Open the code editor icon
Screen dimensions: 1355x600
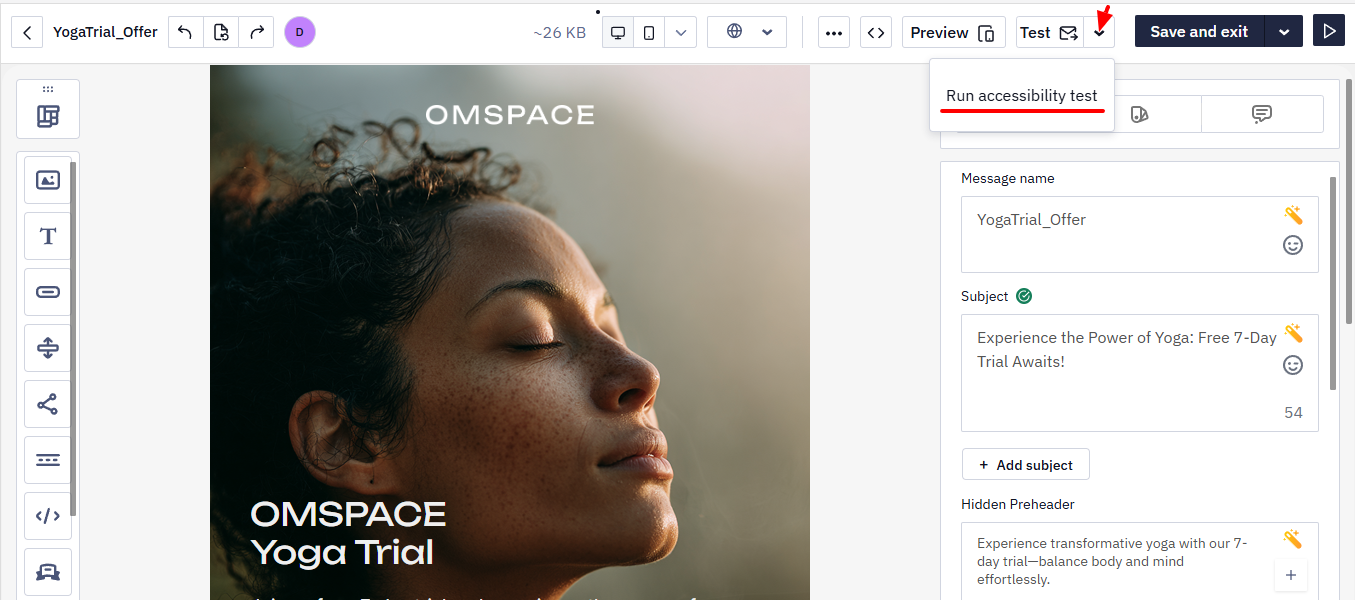(876, 32)
